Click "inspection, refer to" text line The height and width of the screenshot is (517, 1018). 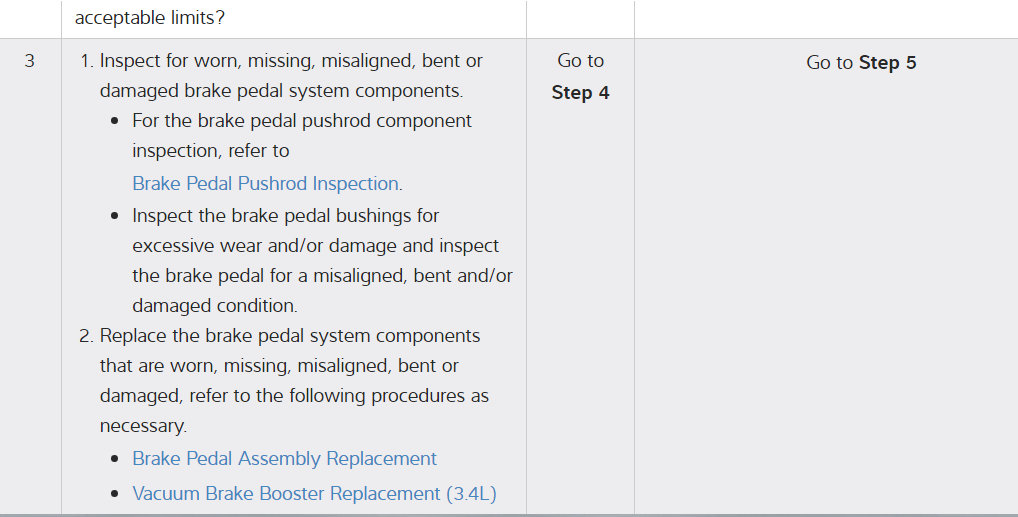210,151
